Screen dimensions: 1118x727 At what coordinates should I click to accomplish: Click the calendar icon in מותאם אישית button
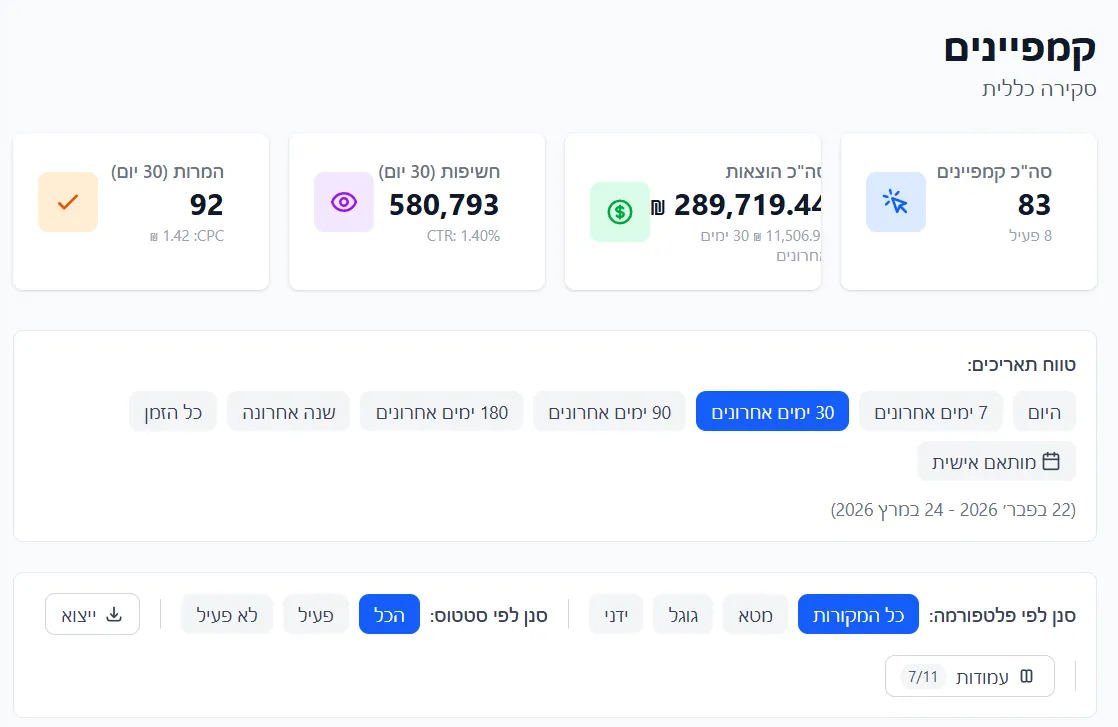coord(1051,461)
